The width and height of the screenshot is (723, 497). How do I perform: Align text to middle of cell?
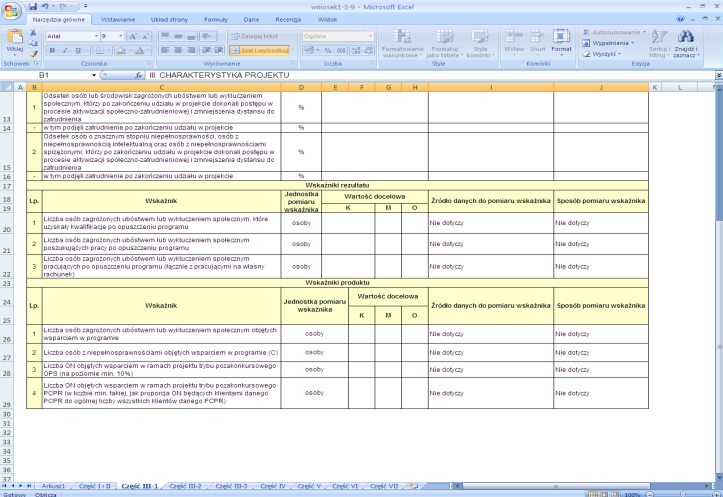click(178, 36)
